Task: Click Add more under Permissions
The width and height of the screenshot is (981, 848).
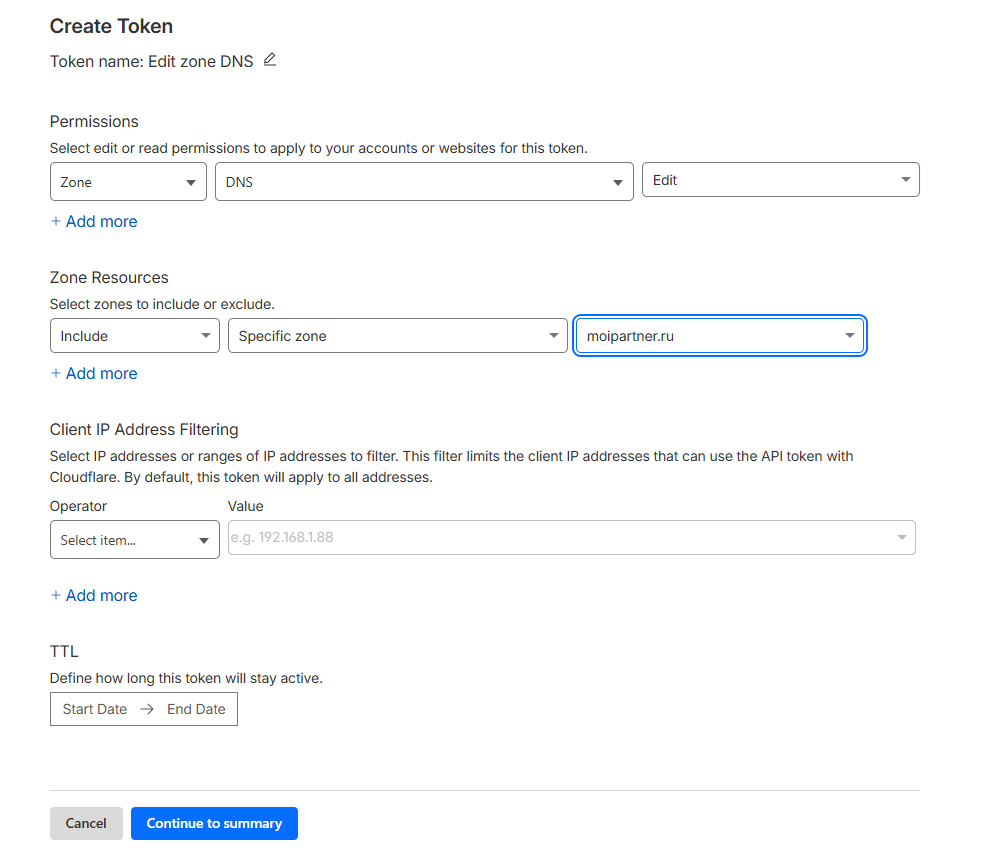Action: pos(101,222)
